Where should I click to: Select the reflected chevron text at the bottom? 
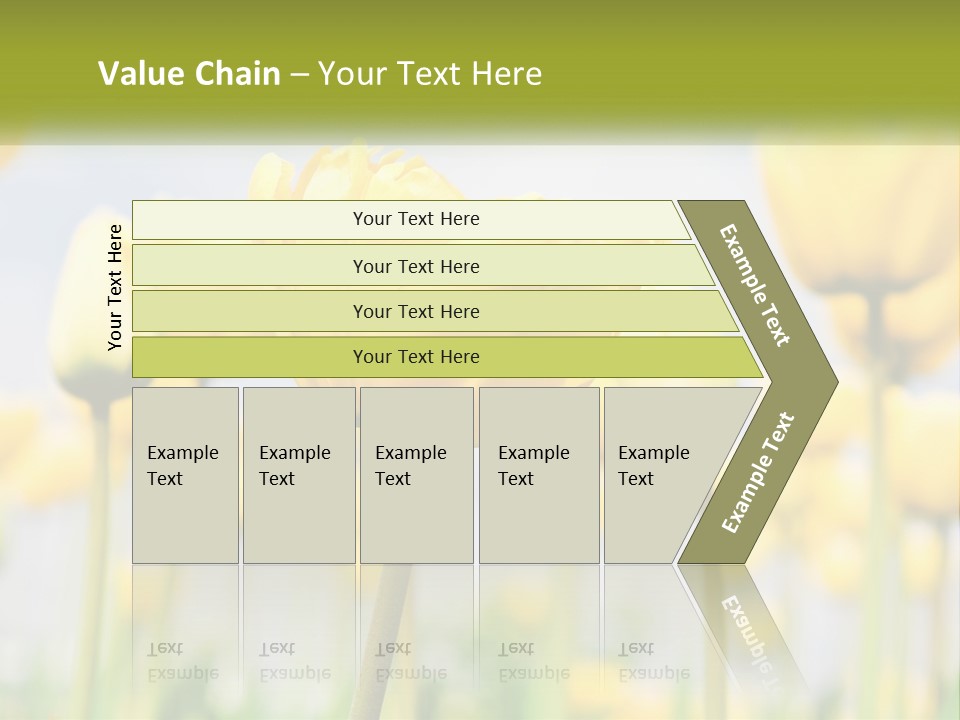pyautogui.click(x=750, y=632)
